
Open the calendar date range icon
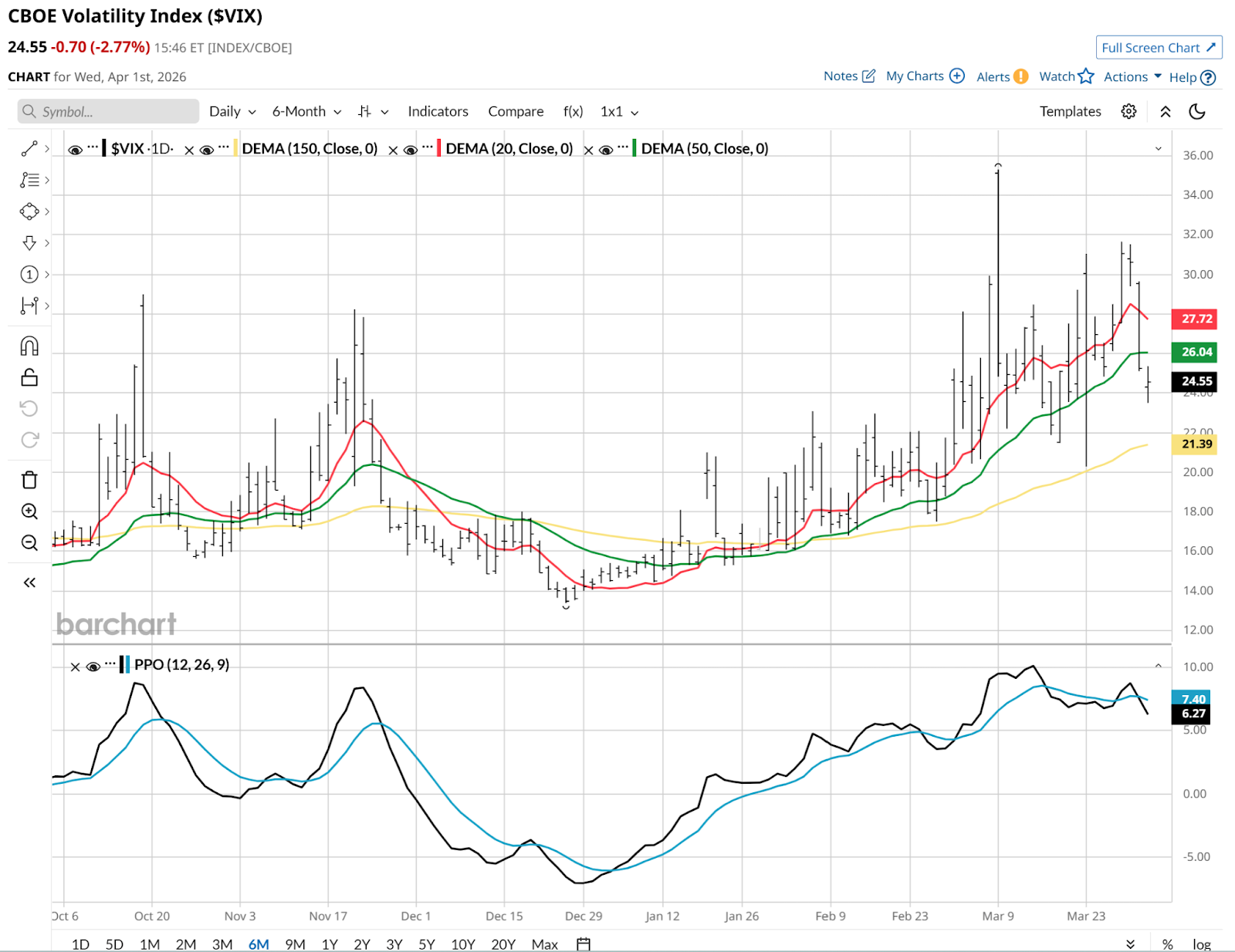tap(584, 944)
